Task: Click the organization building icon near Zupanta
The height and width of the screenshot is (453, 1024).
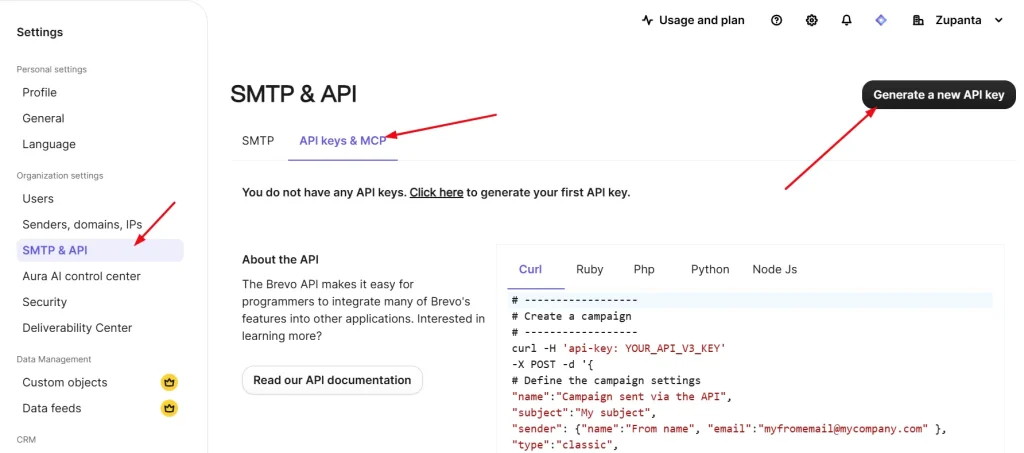Action: [918, 20]
